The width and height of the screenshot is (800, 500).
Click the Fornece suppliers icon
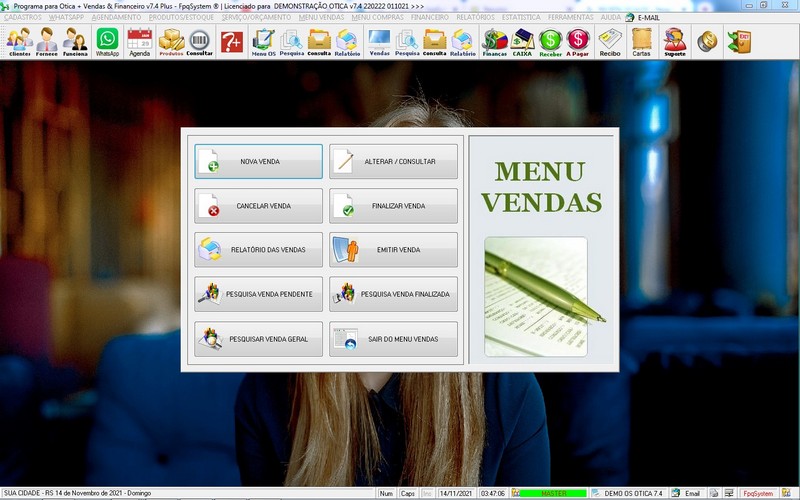[46, 42]
